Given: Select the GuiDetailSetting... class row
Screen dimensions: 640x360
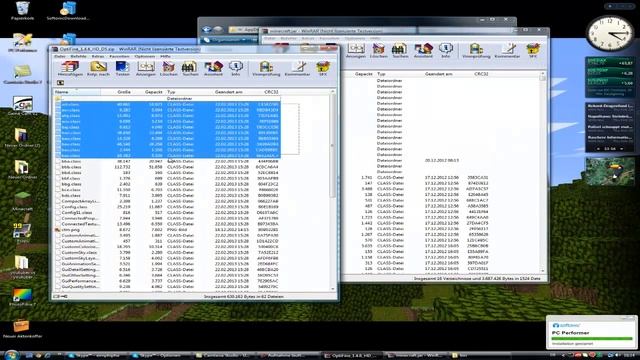Looking at the screenshot, I should click(167, 270).
